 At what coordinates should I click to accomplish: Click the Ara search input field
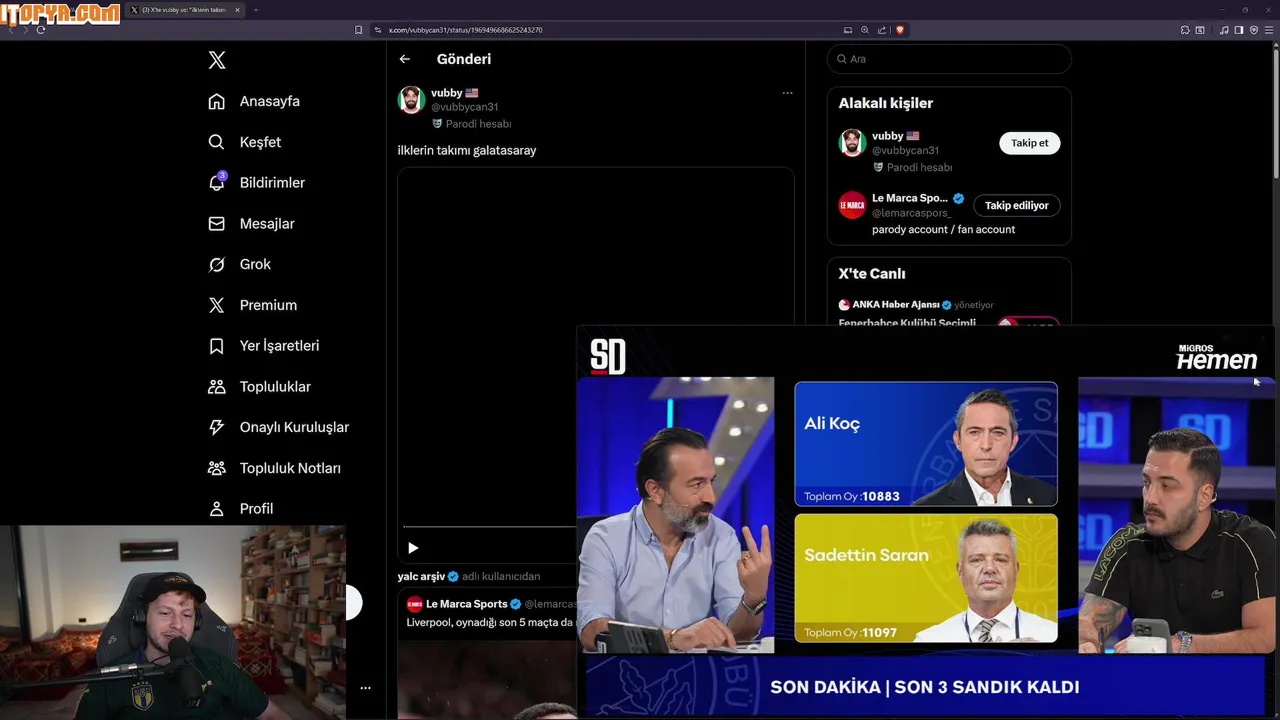coord(949,59)
